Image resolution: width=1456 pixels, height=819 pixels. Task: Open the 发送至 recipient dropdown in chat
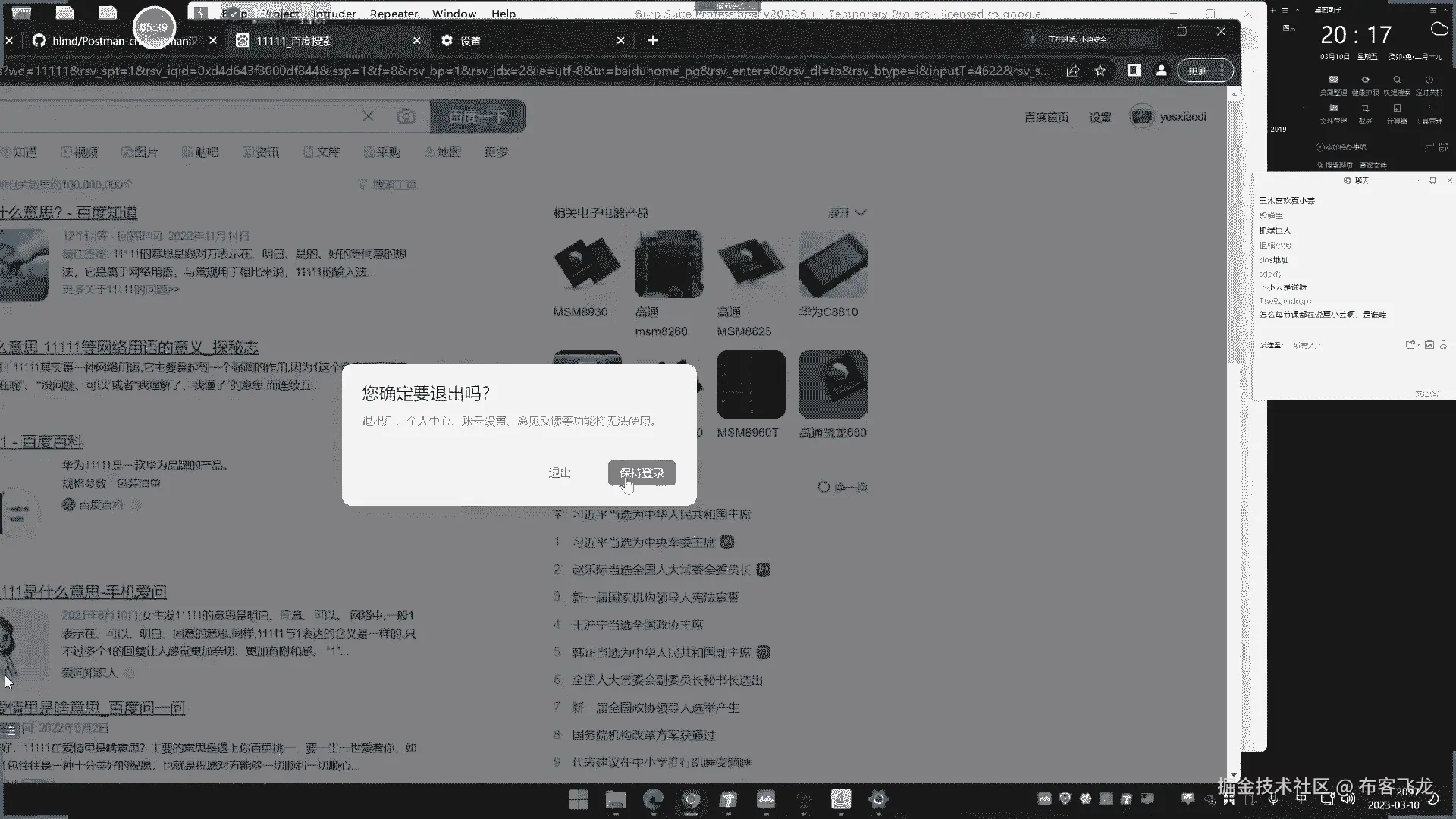[1307, 345]
